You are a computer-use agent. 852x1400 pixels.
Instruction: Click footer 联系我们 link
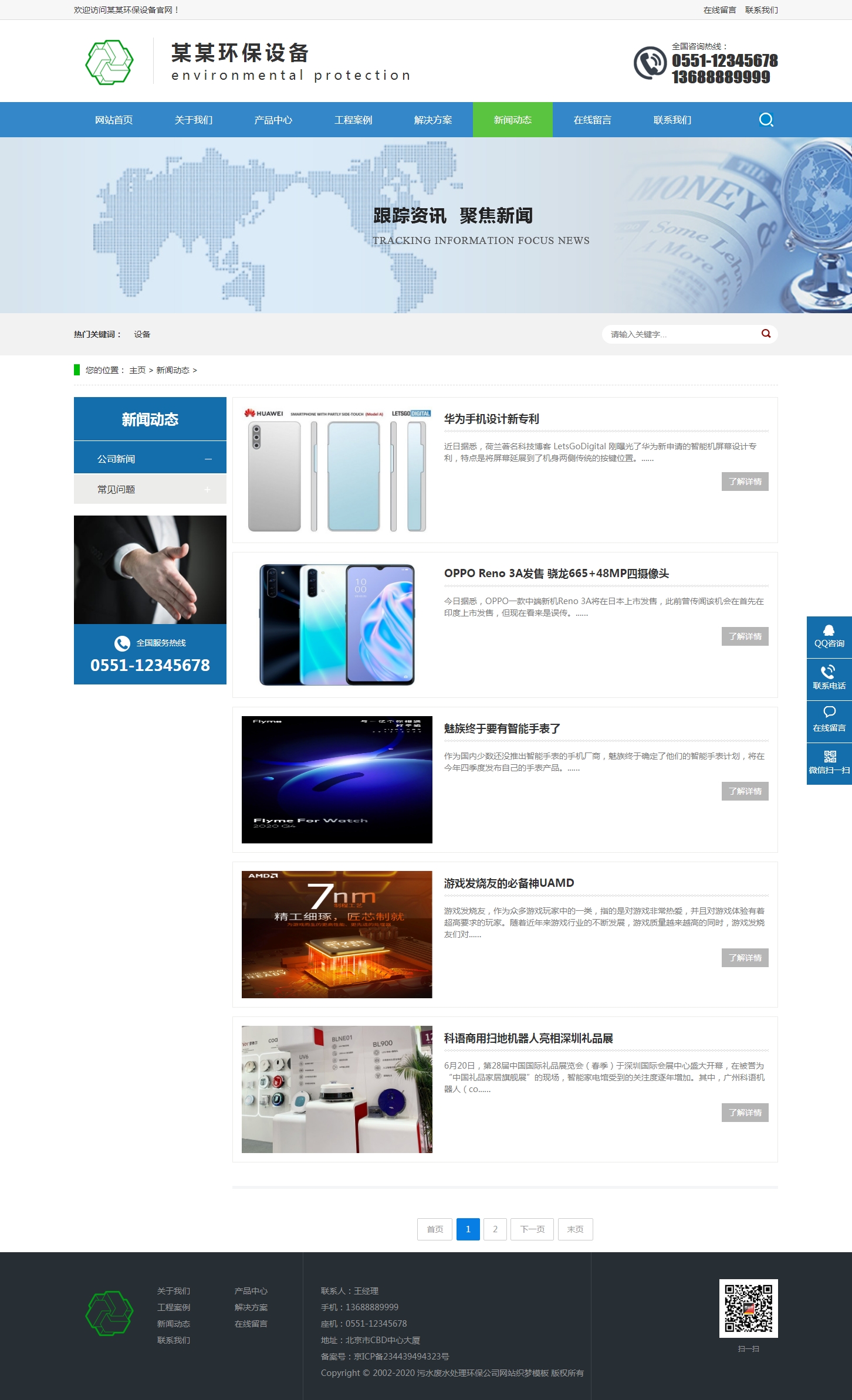pos(174,1340)
